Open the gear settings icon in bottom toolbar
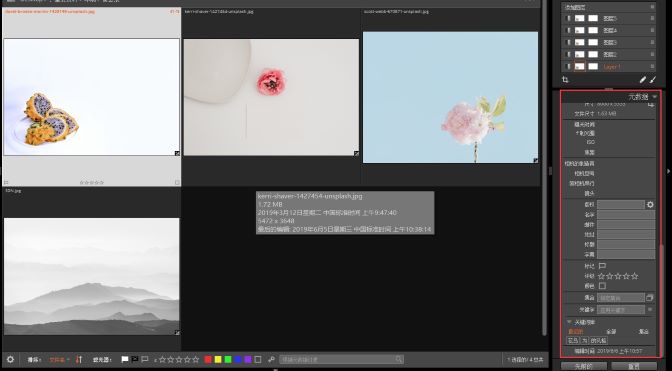Viewport: 672px width, 371px height. click(10, 359)
